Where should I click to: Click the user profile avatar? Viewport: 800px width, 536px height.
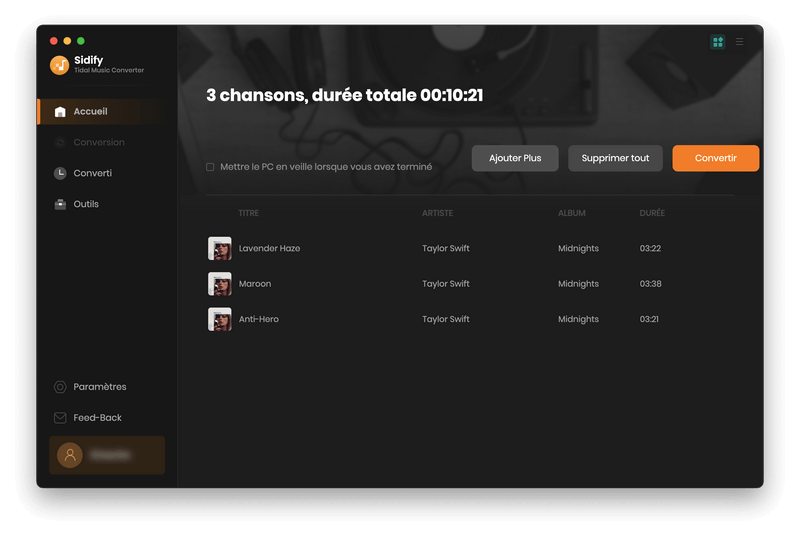tap(70, 455)
